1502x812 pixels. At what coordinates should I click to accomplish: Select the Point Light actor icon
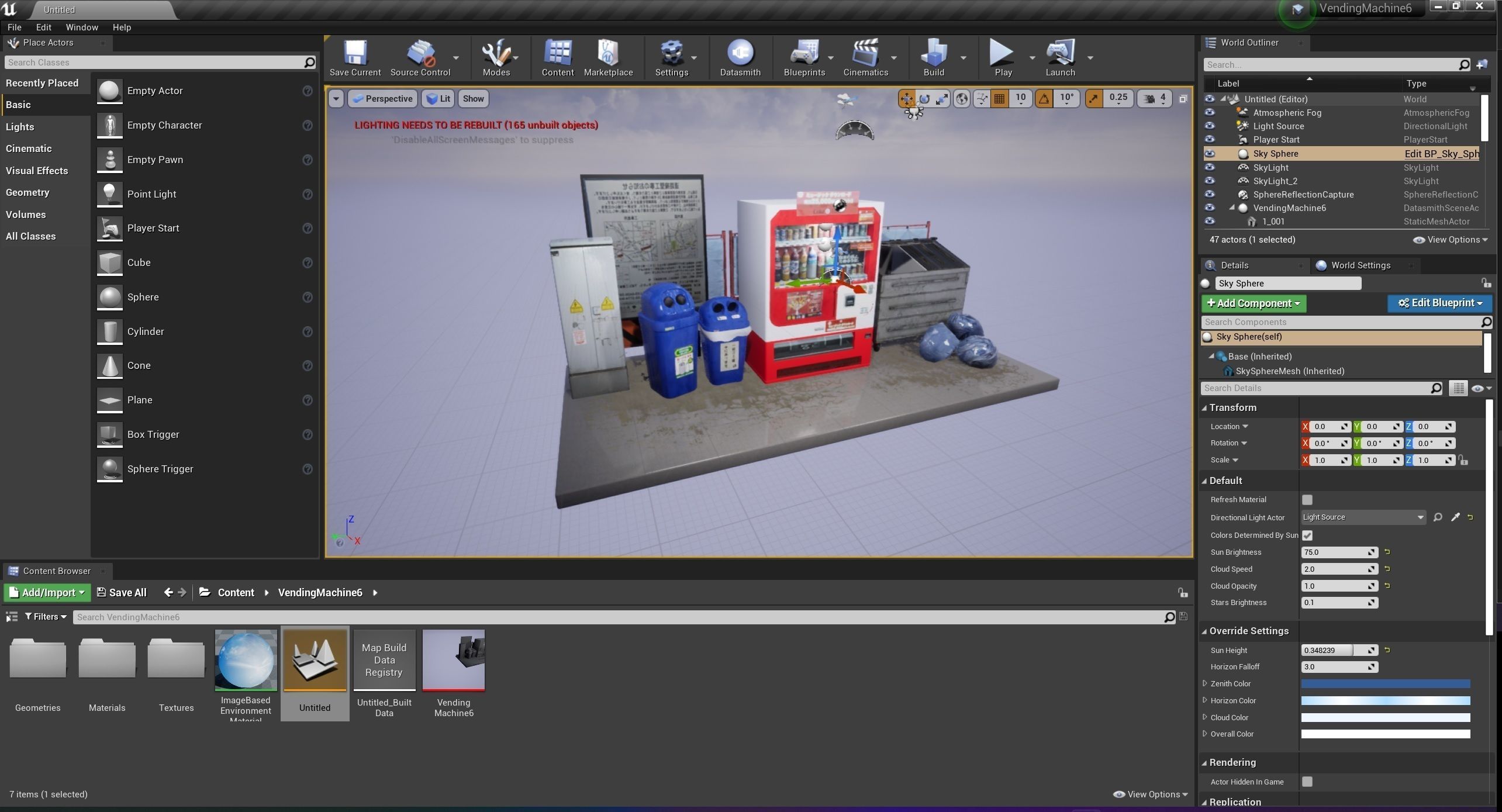coord(109,194)
